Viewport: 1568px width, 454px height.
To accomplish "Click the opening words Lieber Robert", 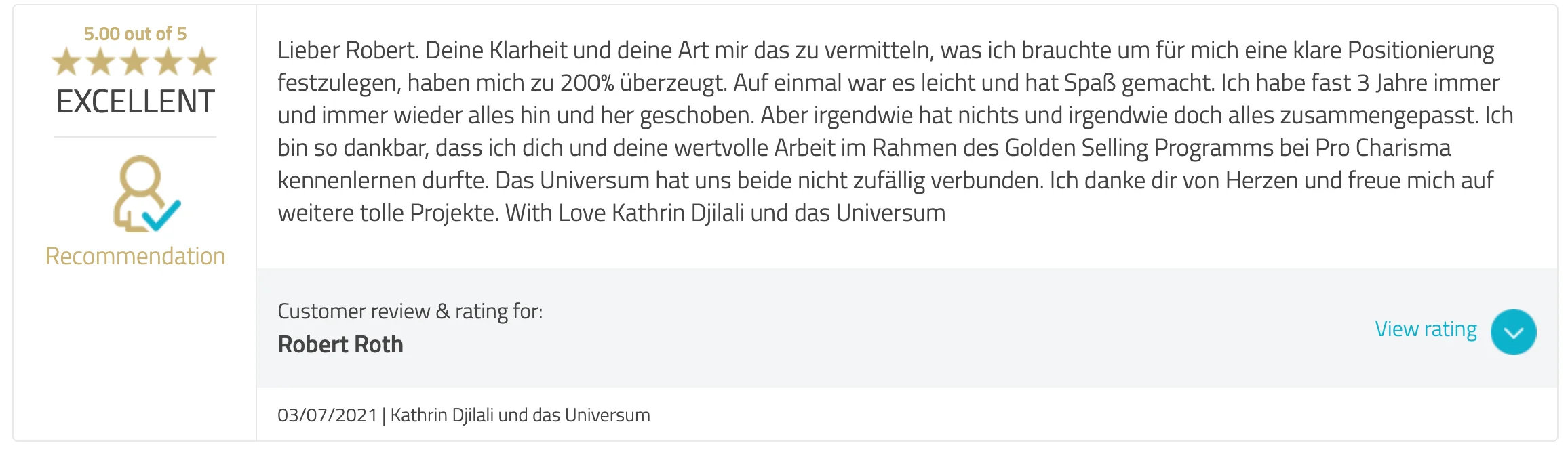I will pyautogui.click(x=348, y=51).
